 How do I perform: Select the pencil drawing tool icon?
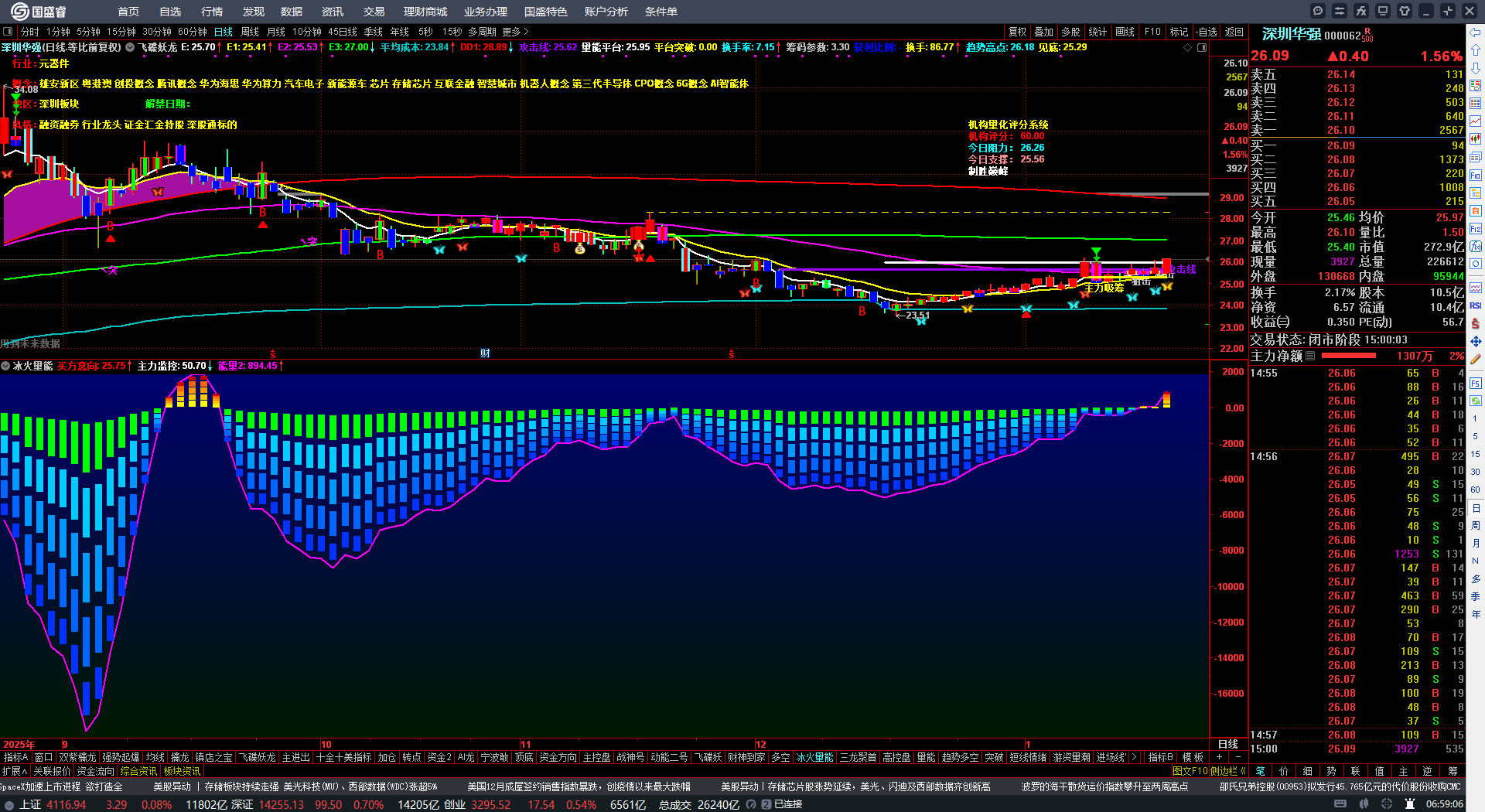point(1476,359)
